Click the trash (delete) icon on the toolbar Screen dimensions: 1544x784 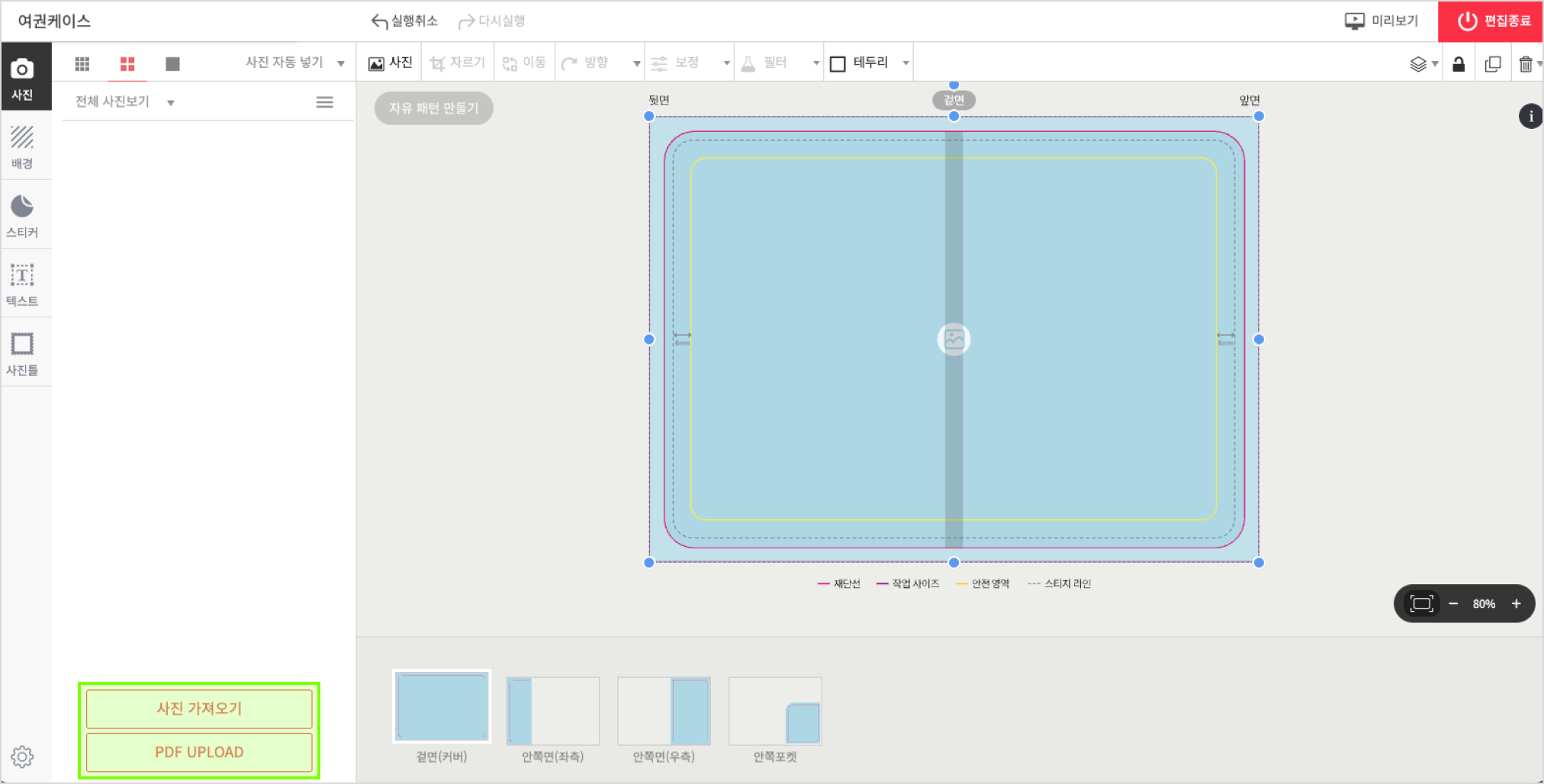click(1526, 63)
